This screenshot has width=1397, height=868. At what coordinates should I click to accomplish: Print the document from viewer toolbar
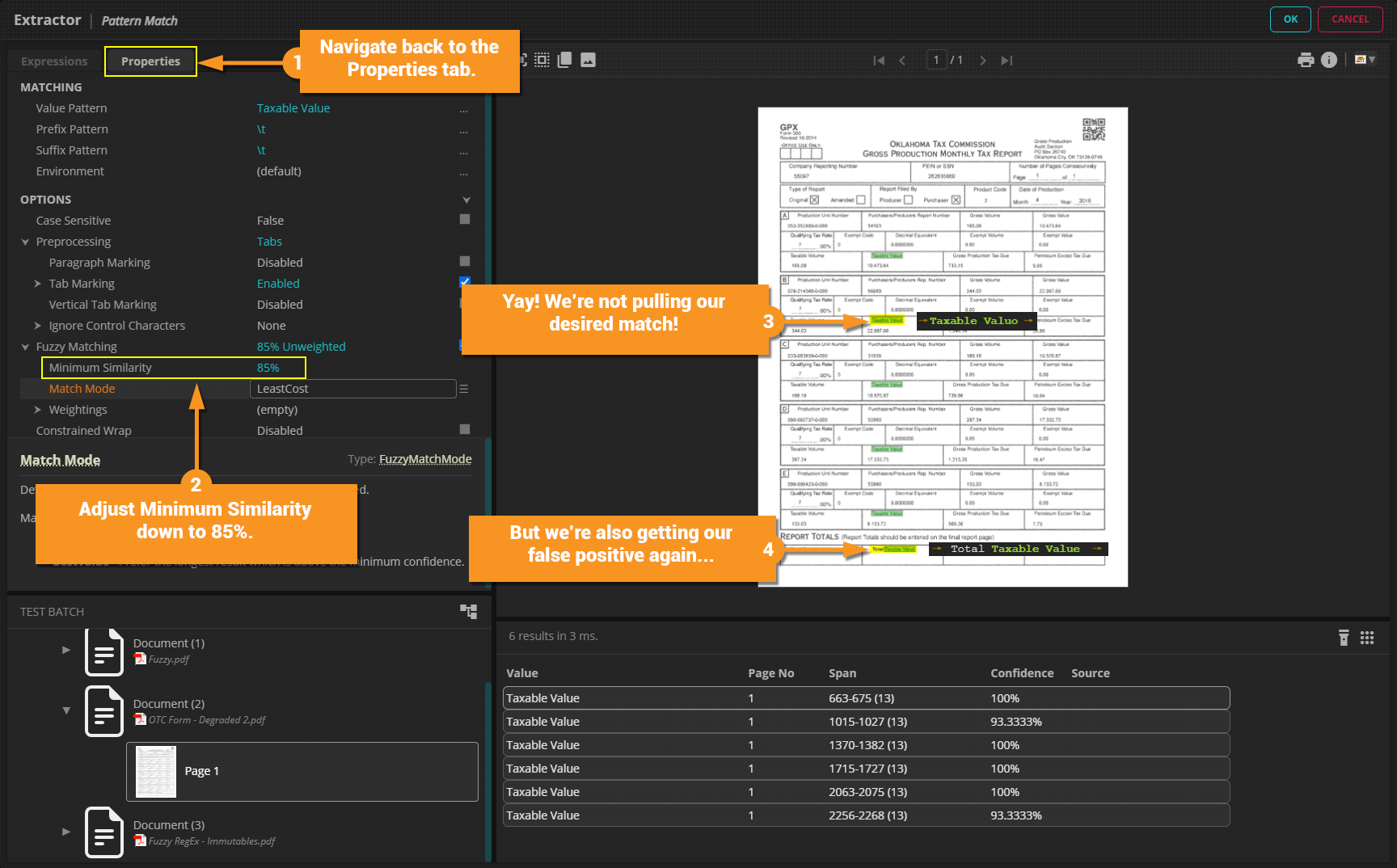coord(1306,60)
